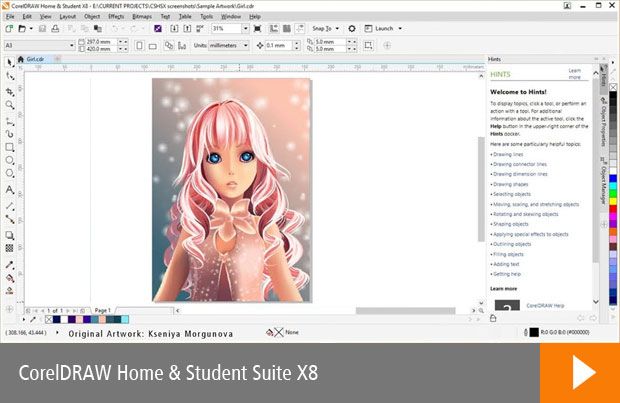Click the Options gear icon in toolbar
620x403 pixels.
coord(351,29)
